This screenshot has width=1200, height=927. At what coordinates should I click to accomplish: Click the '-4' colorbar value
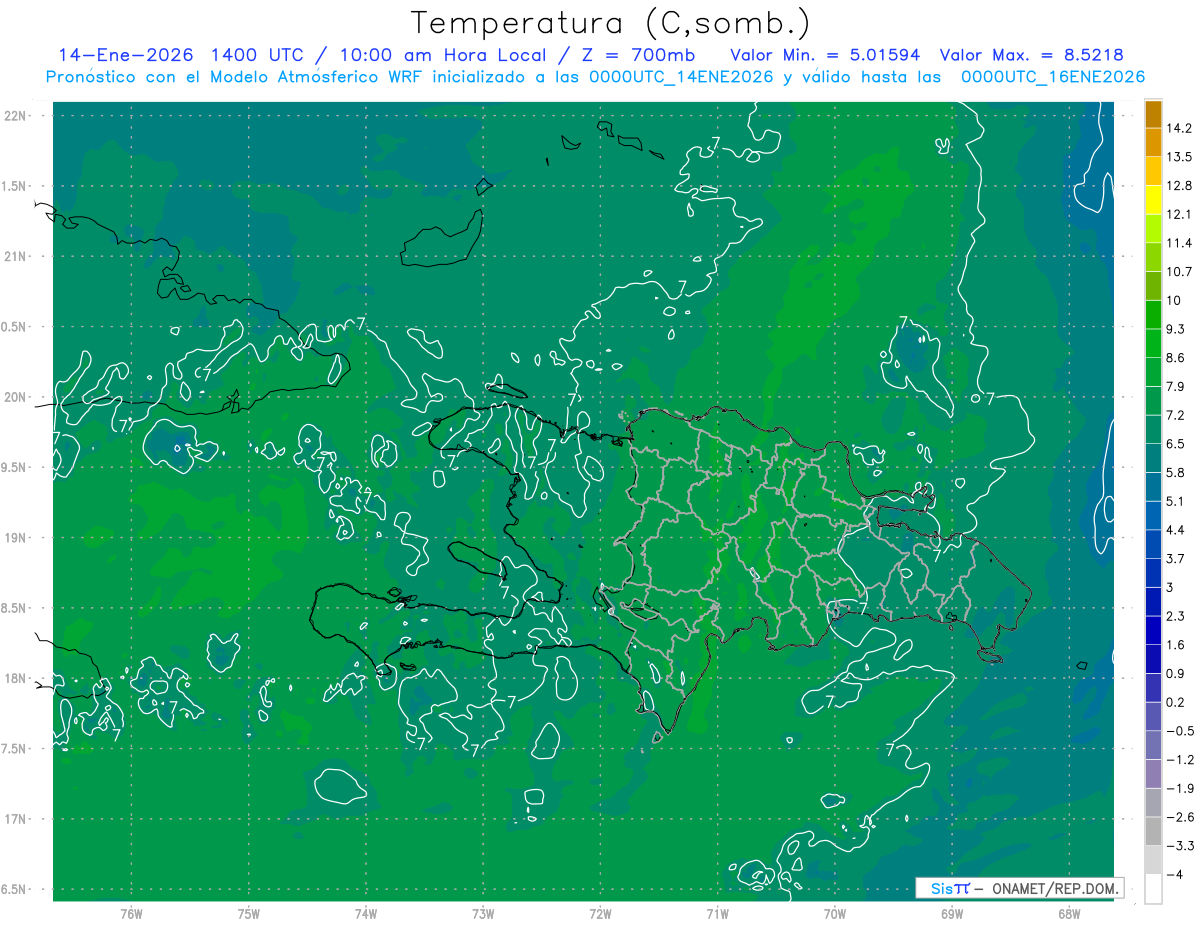(1175, 875)
